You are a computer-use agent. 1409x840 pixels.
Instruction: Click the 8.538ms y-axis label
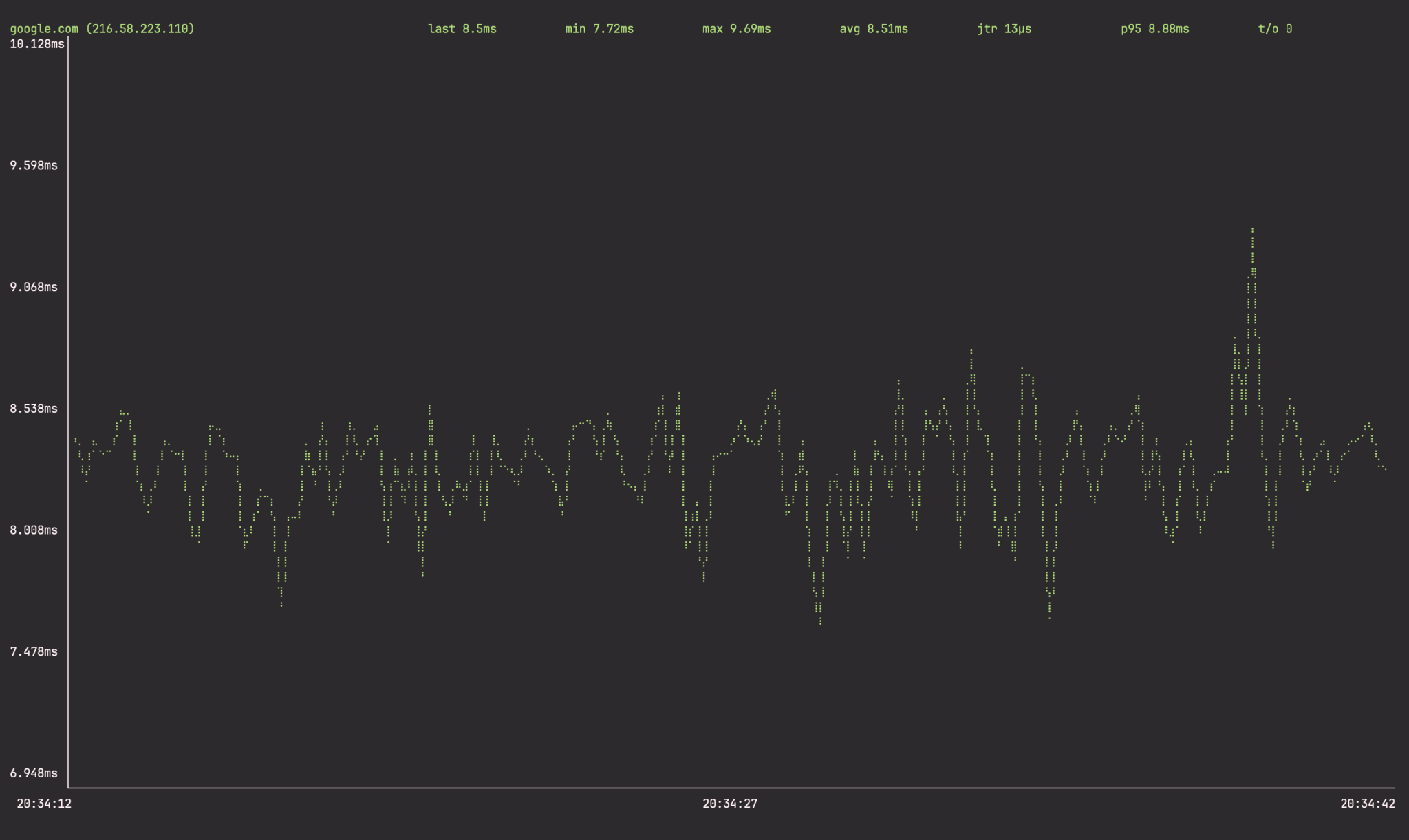pos(34,409)
